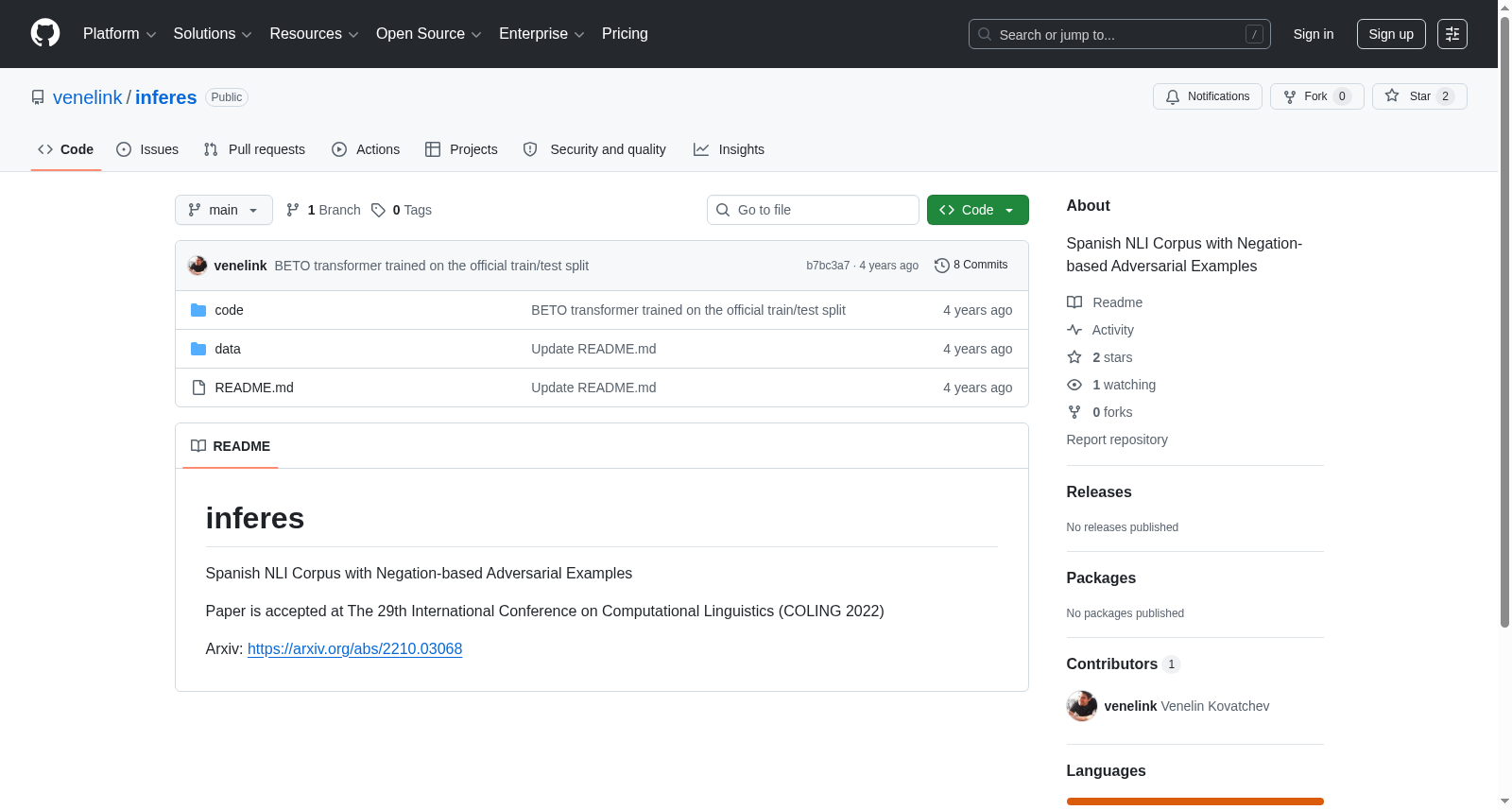Viewport: 1512px width, 810px height.
Task: Click the eye icon next to watching
Action: 1074,385
